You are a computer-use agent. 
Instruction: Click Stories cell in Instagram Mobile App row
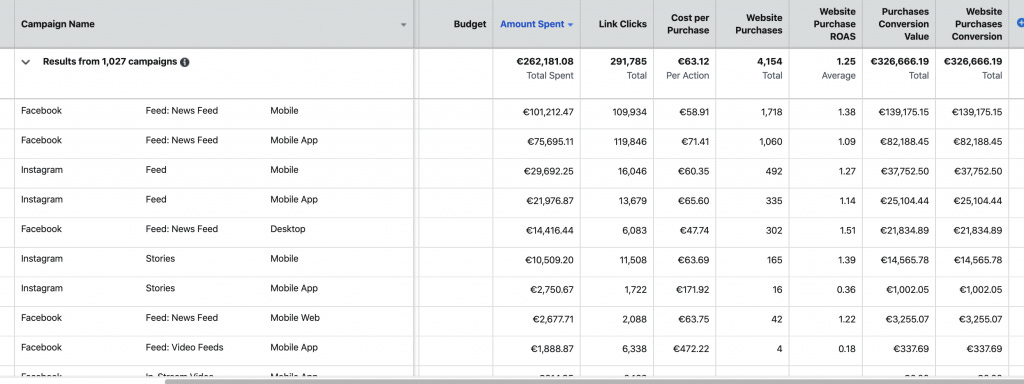[161, 288]
